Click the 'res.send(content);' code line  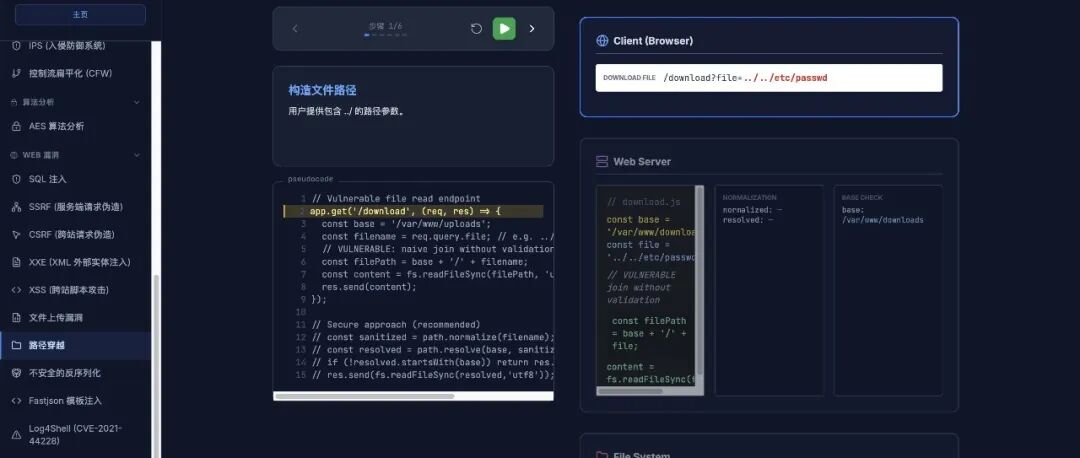[369, 287]
